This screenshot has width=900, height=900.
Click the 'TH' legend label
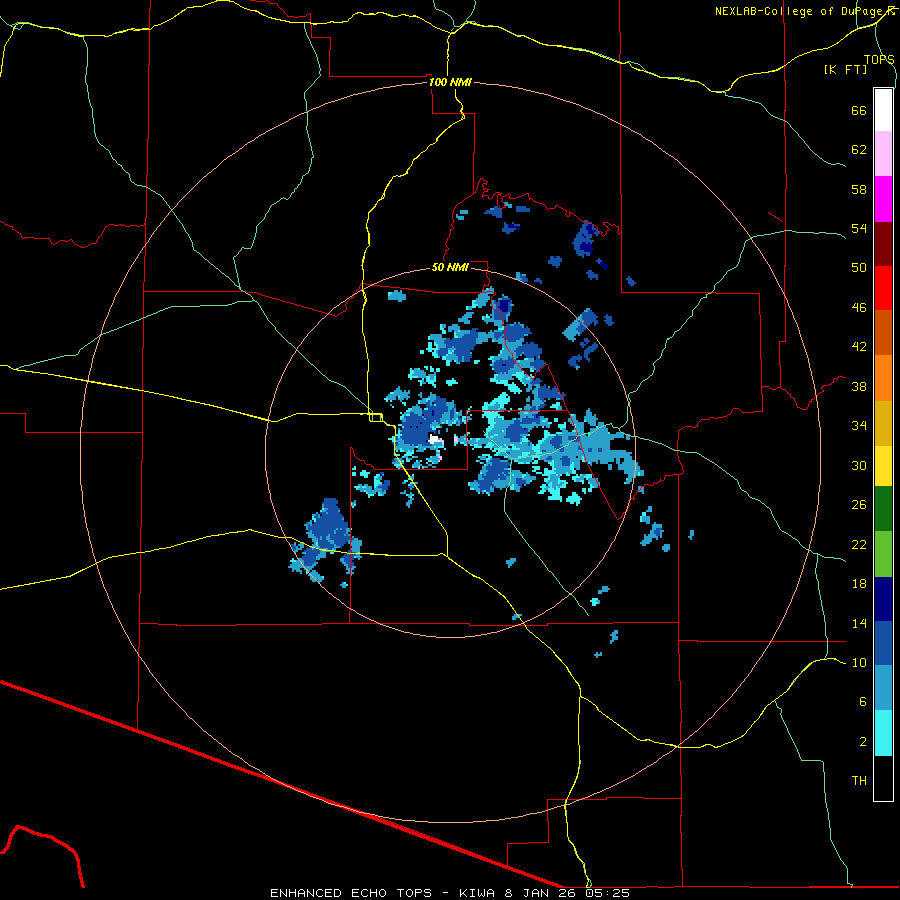pos(859,780)
